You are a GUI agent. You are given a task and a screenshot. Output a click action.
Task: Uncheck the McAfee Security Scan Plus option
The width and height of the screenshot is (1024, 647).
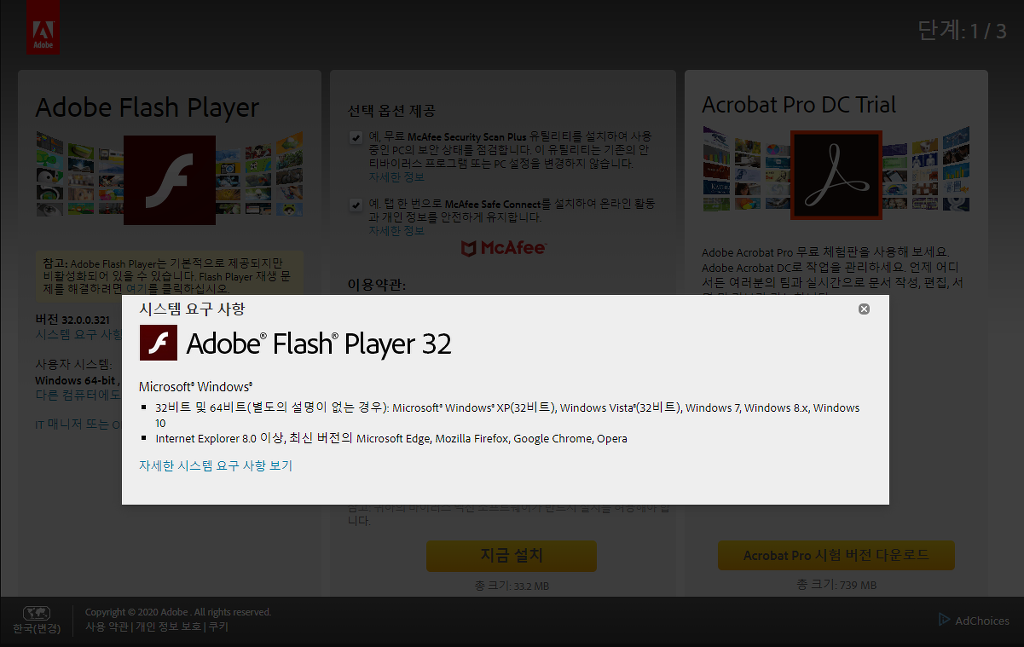[356, 137]
